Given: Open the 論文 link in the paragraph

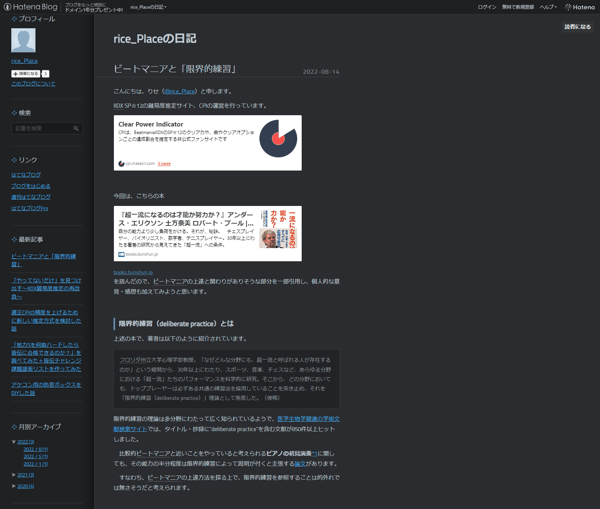Looking at the screenshot, I should (x=300, y=464).
